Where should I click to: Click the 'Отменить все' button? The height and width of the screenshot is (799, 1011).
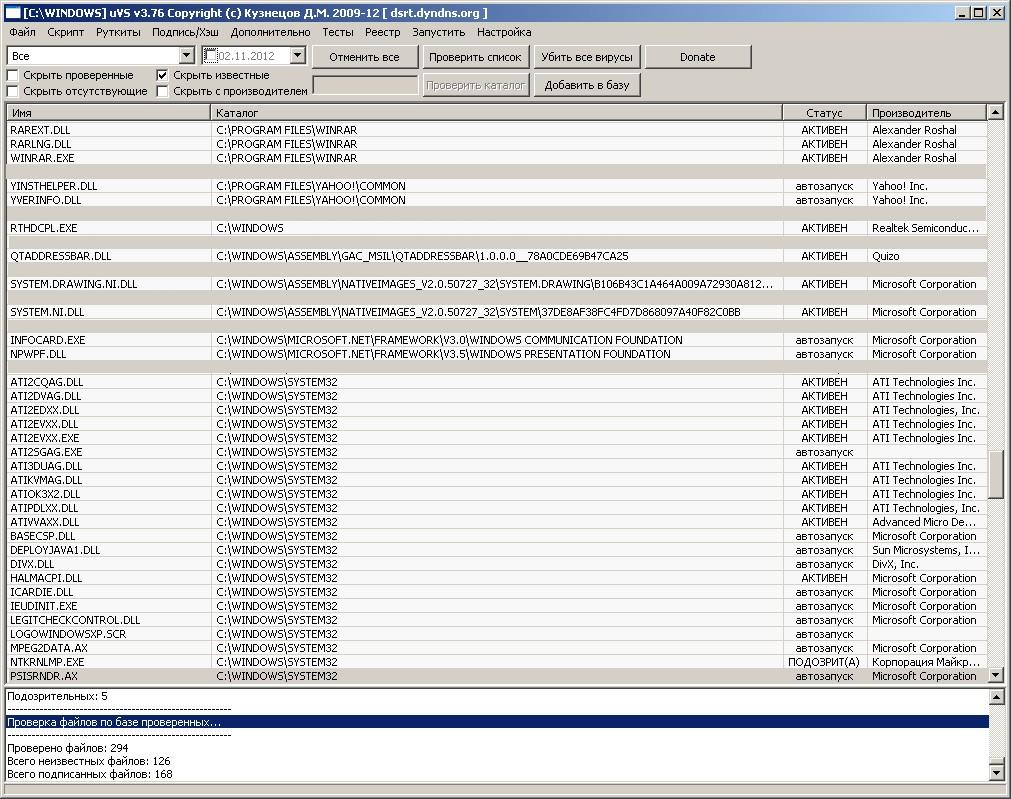364,57
